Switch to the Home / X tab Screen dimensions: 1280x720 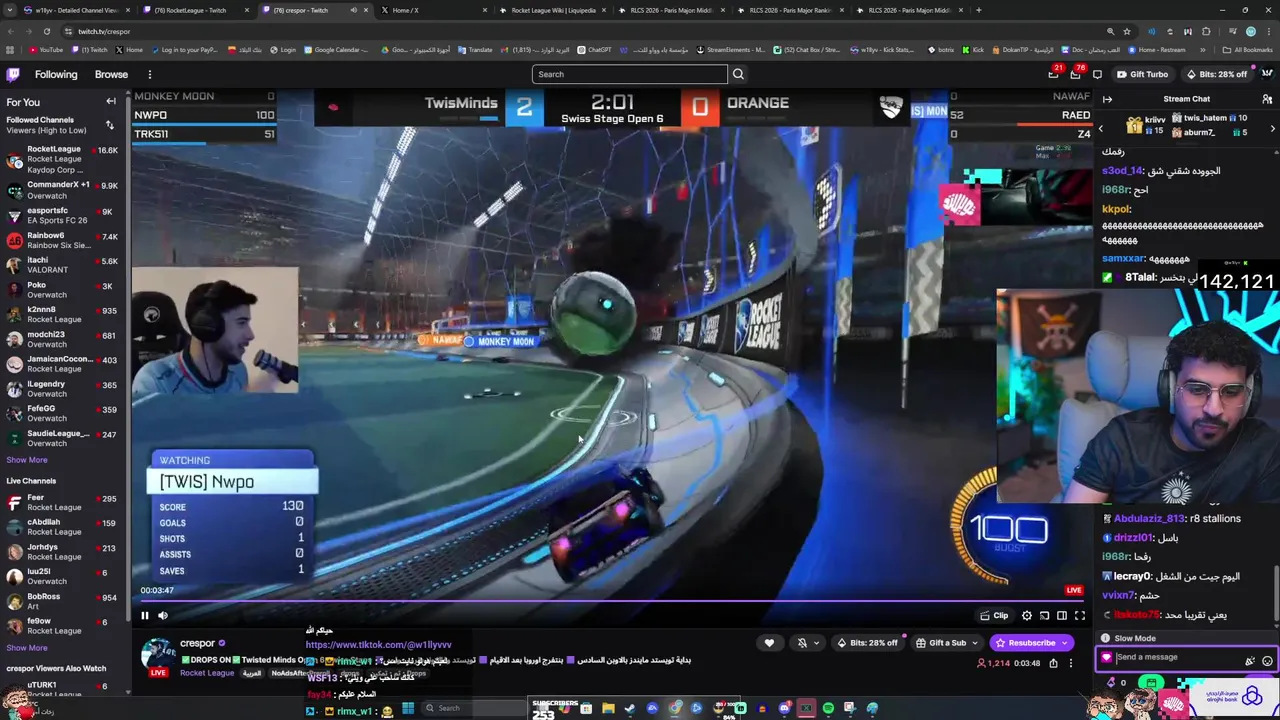click(432, 10)
